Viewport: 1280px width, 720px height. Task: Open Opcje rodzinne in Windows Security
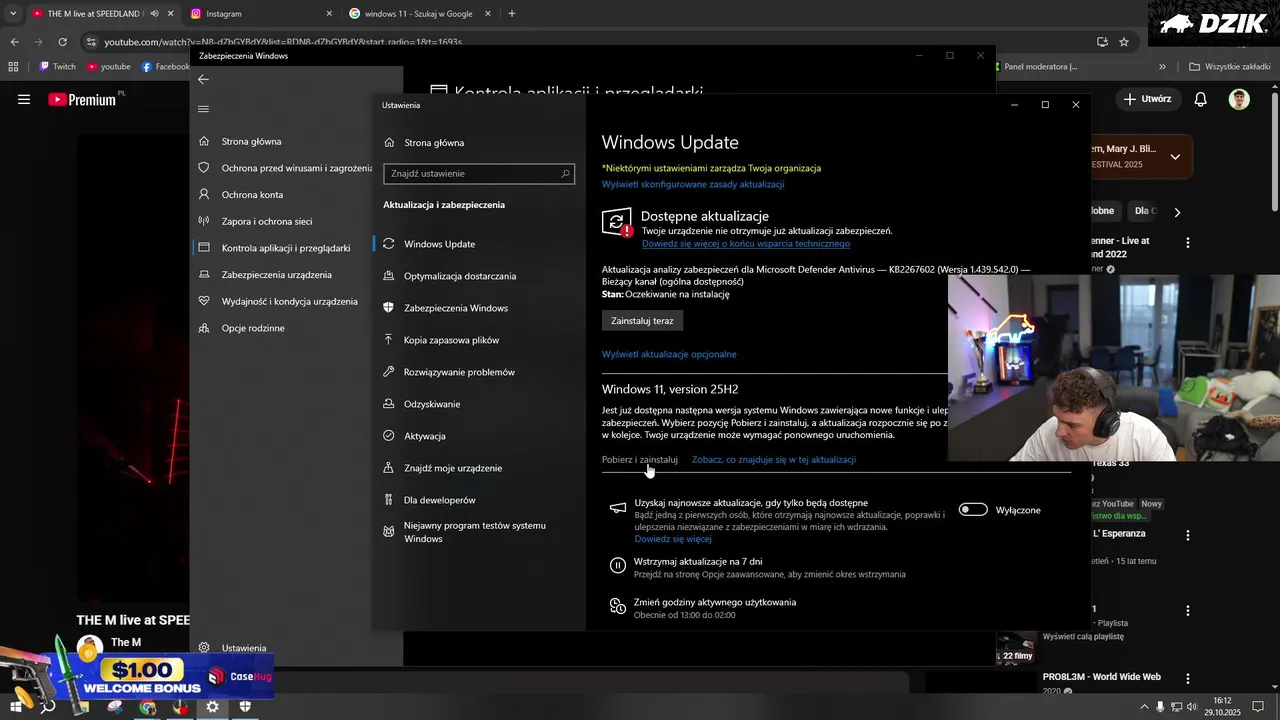click(252, 328)
